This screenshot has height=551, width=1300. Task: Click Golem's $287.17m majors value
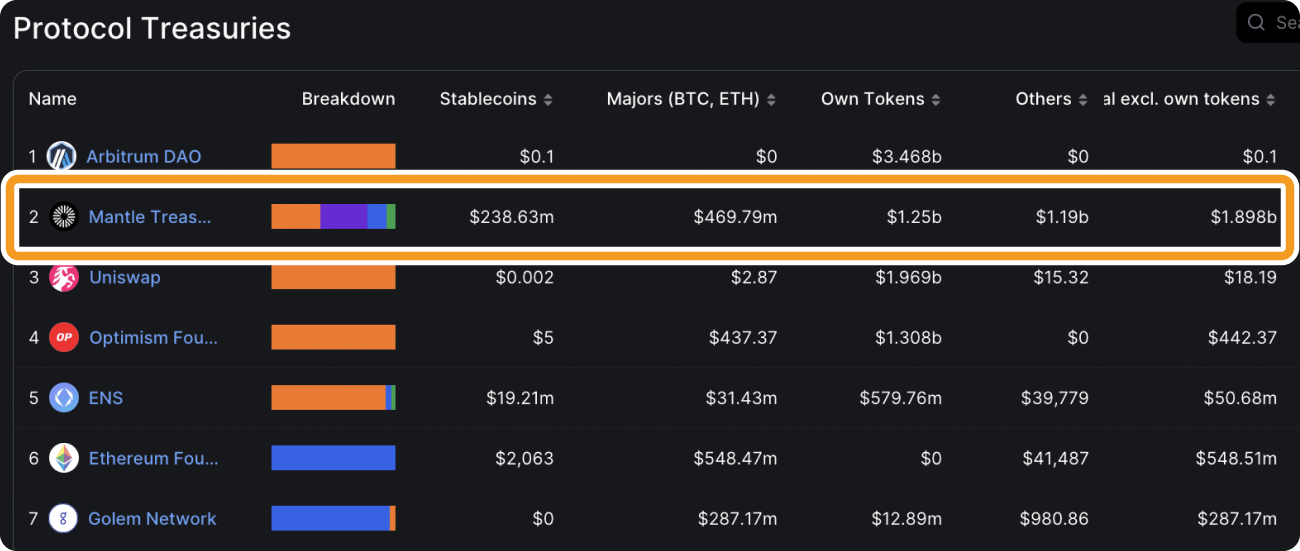click(738, 519)
